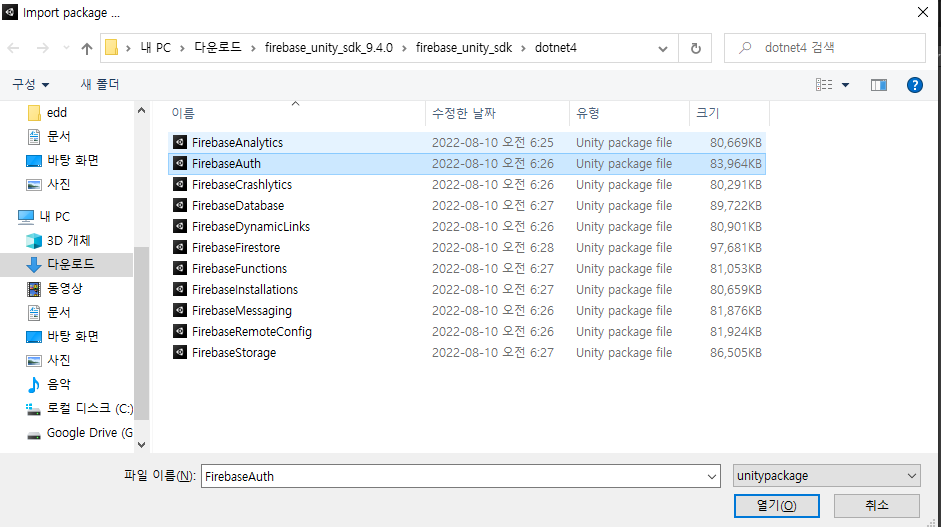Expand the view options dropdown arrow
Image resolution: width=941 pixels, height=527 pixels.
coord(846,85)
